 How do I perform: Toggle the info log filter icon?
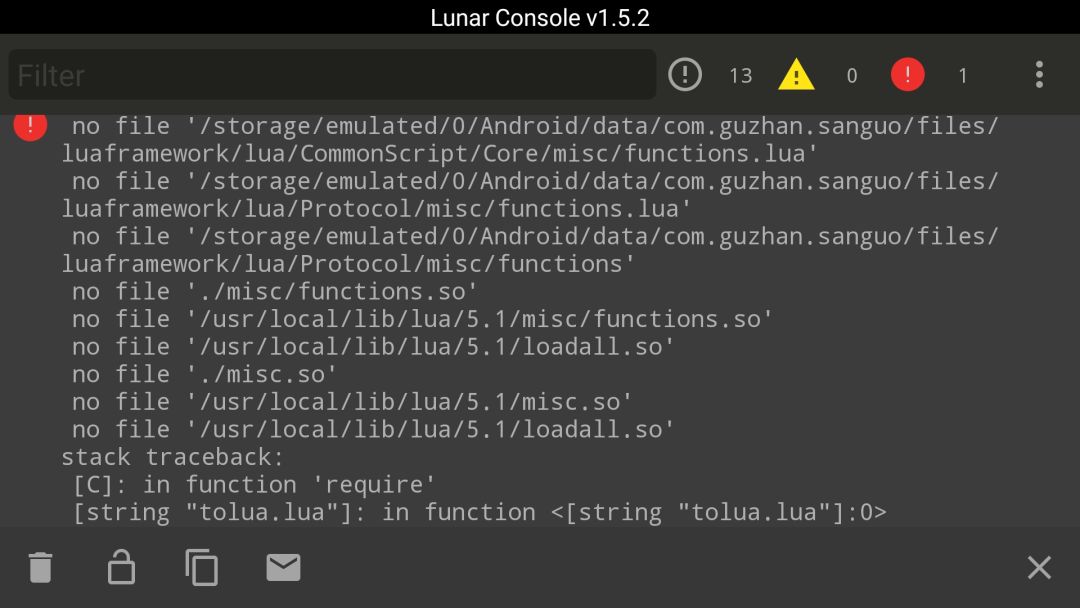pos(685,74)
